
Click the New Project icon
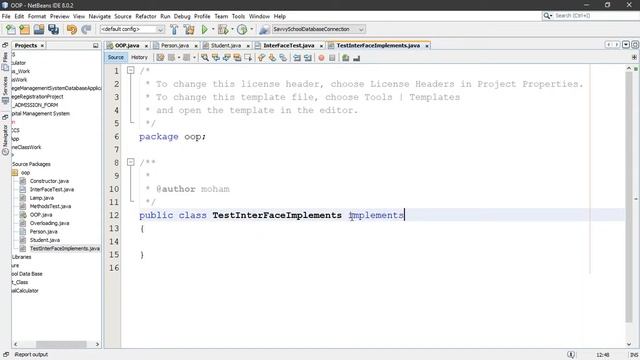pyautogui.click(x=24, y=29)
